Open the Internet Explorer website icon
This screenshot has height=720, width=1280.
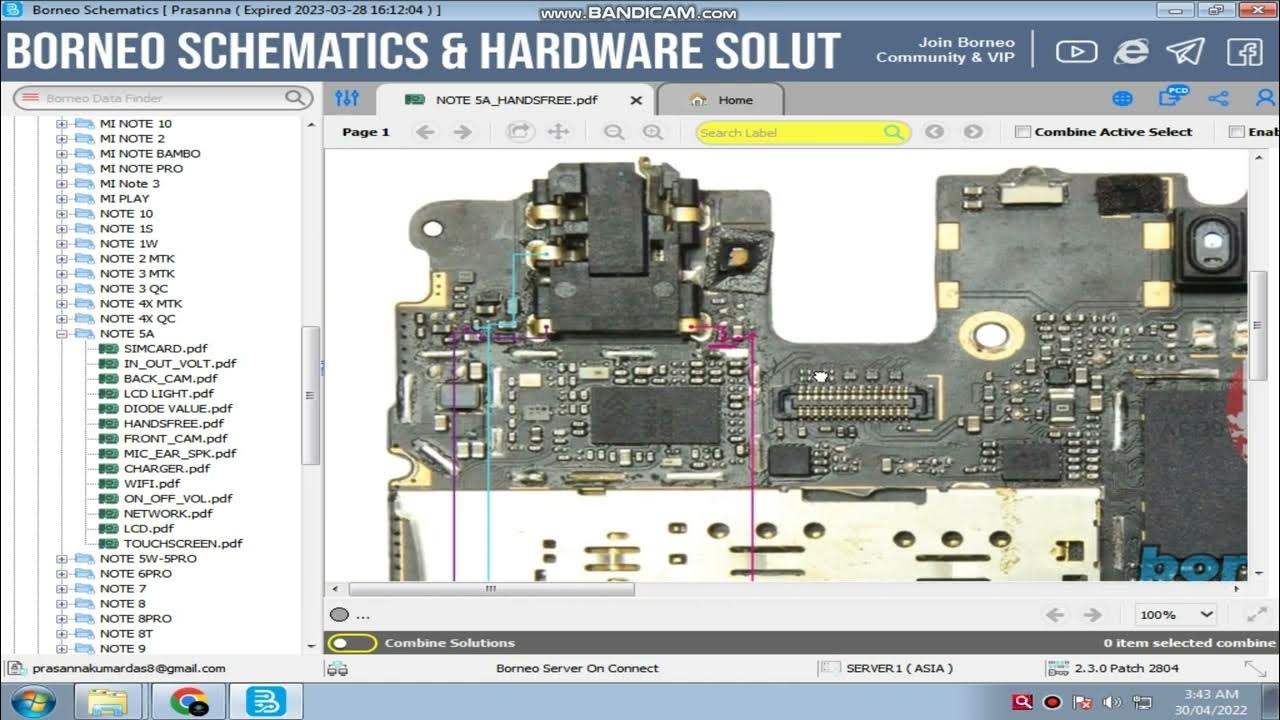[1131, 51]
